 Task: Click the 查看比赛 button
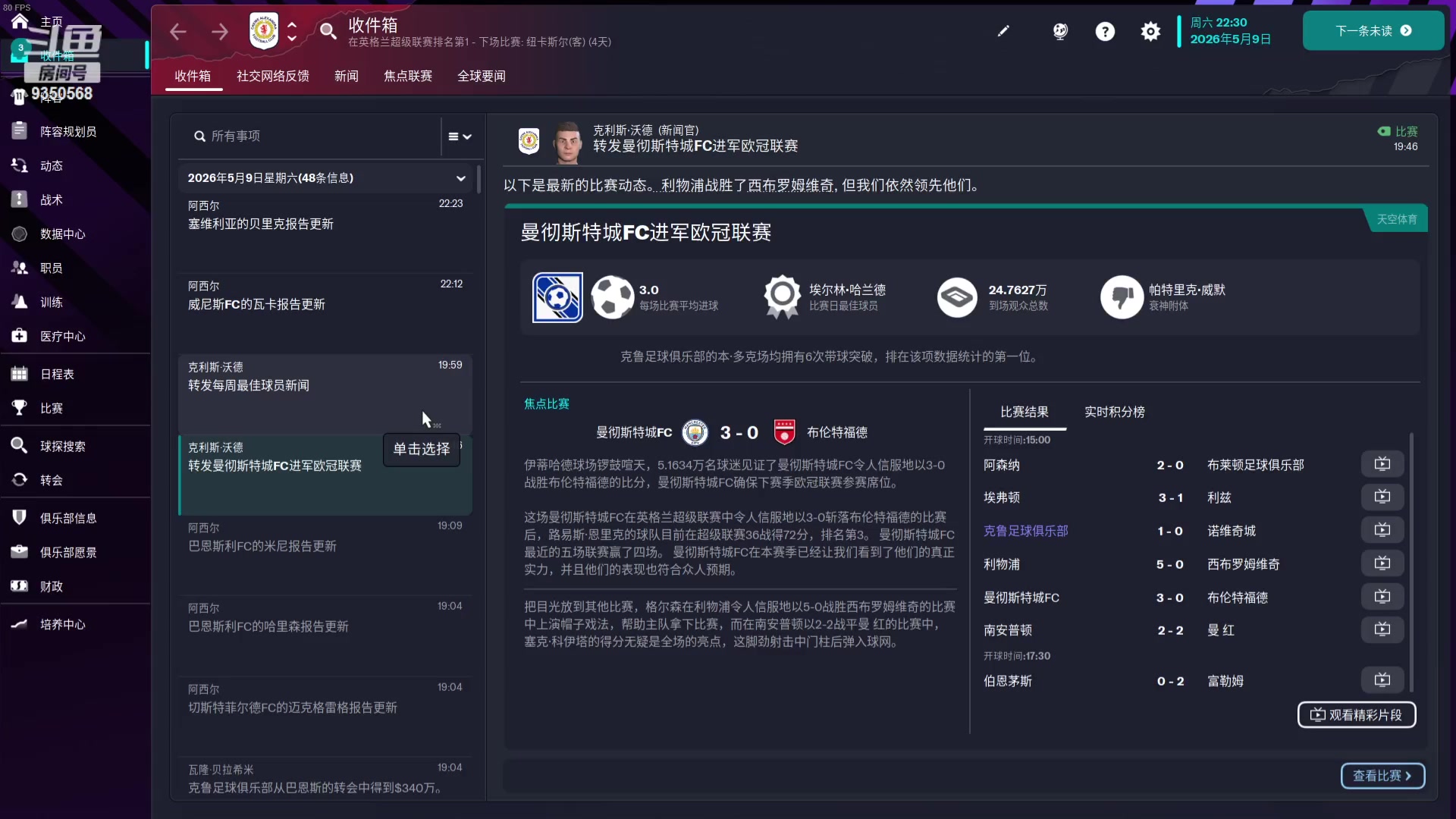(1382, 776)
